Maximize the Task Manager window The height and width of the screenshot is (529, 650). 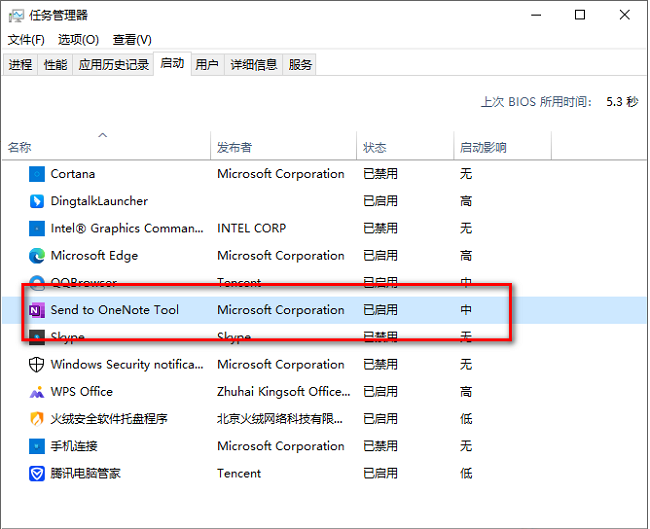[x=580, y=15]
